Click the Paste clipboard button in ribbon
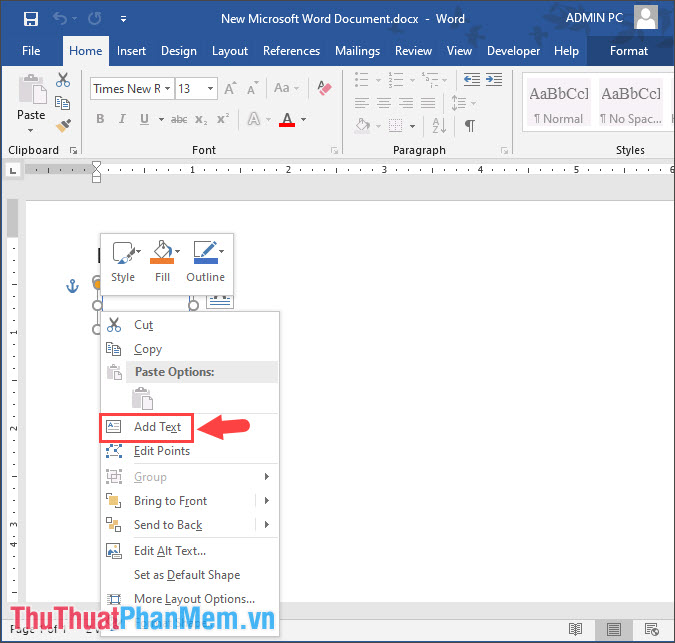Viewport: 675px width, 643px height. click(32, 89)
